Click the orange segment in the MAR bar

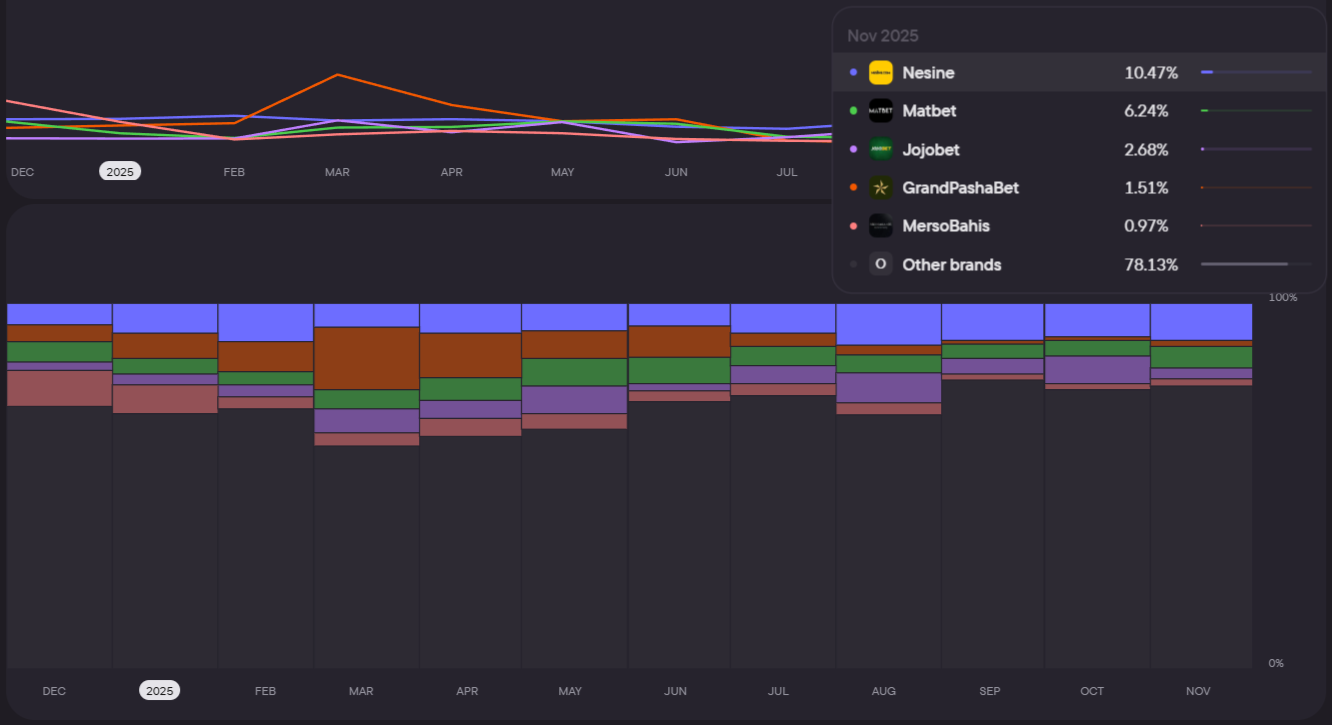point(366,358)
